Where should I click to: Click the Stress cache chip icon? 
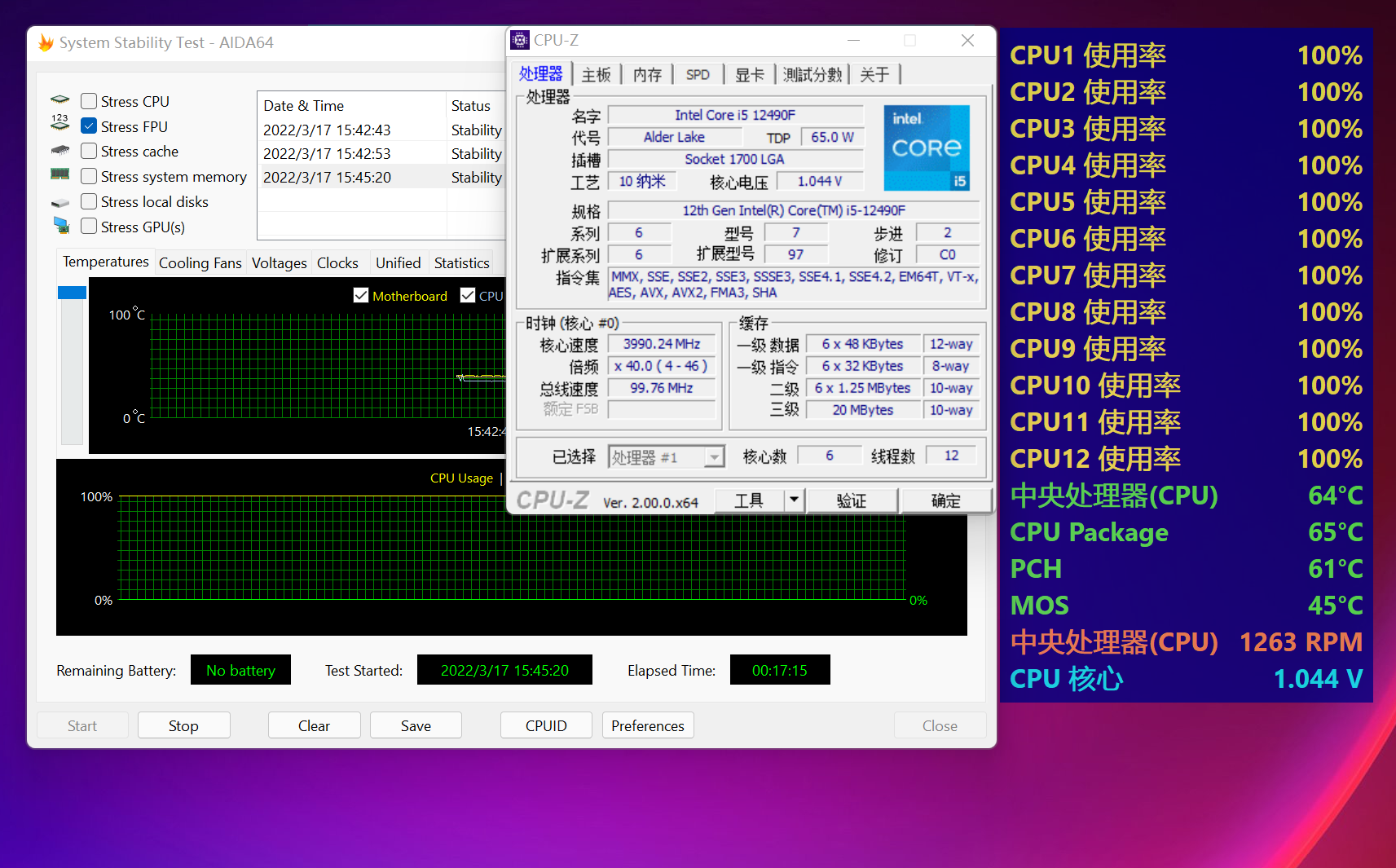(60, 151)
